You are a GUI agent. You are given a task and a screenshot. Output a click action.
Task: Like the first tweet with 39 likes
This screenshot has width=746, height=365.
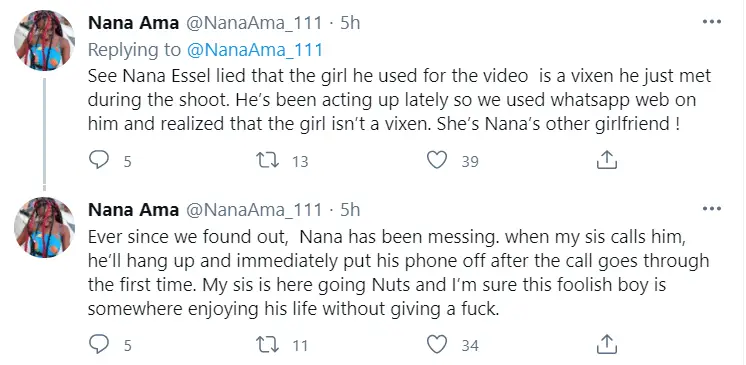tap(437, 160)
